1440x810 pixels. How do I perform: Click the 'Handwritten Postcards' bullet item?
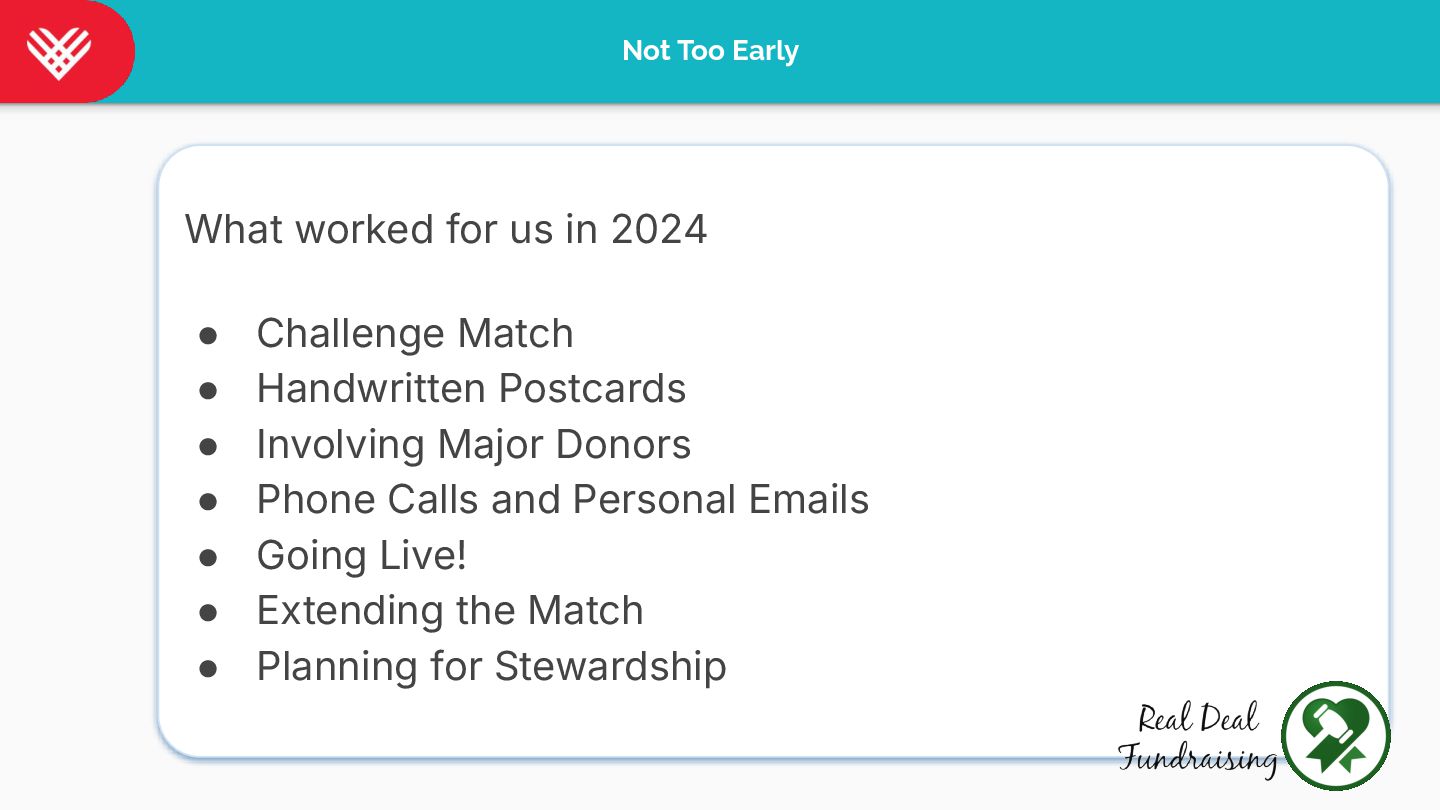pos(471,388)
